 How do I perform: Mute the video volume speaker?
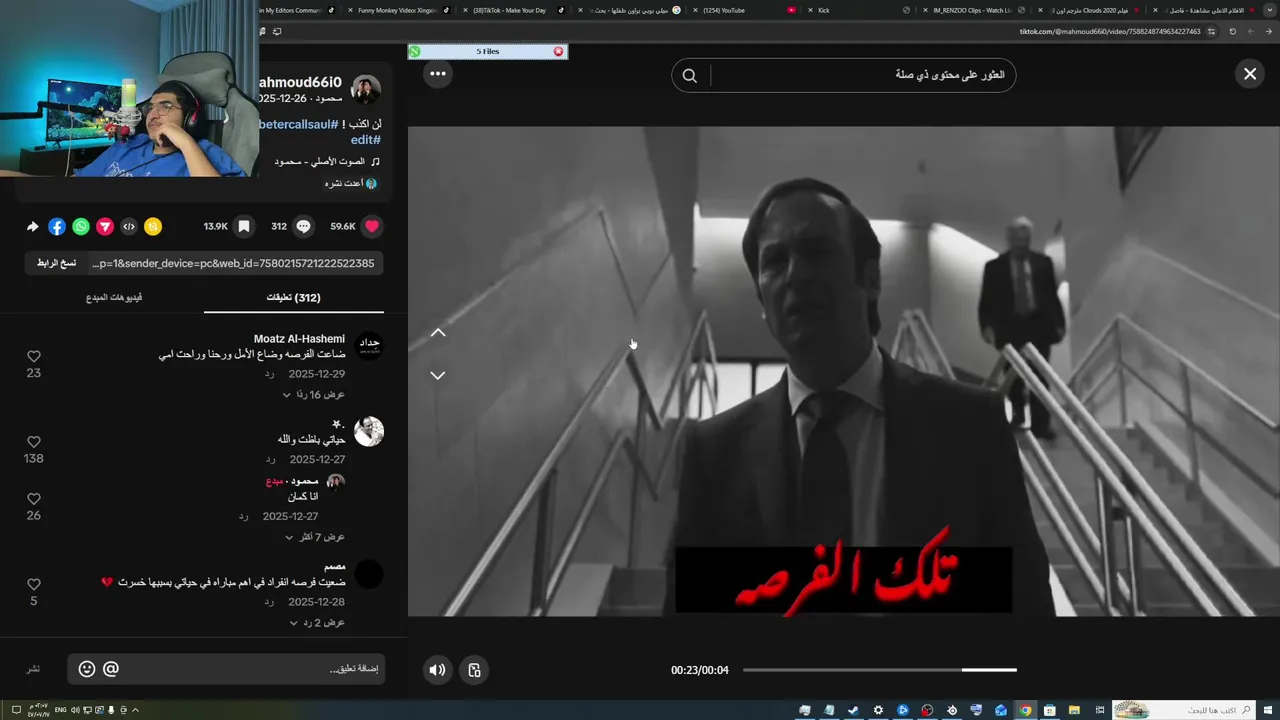pos(437,670)
